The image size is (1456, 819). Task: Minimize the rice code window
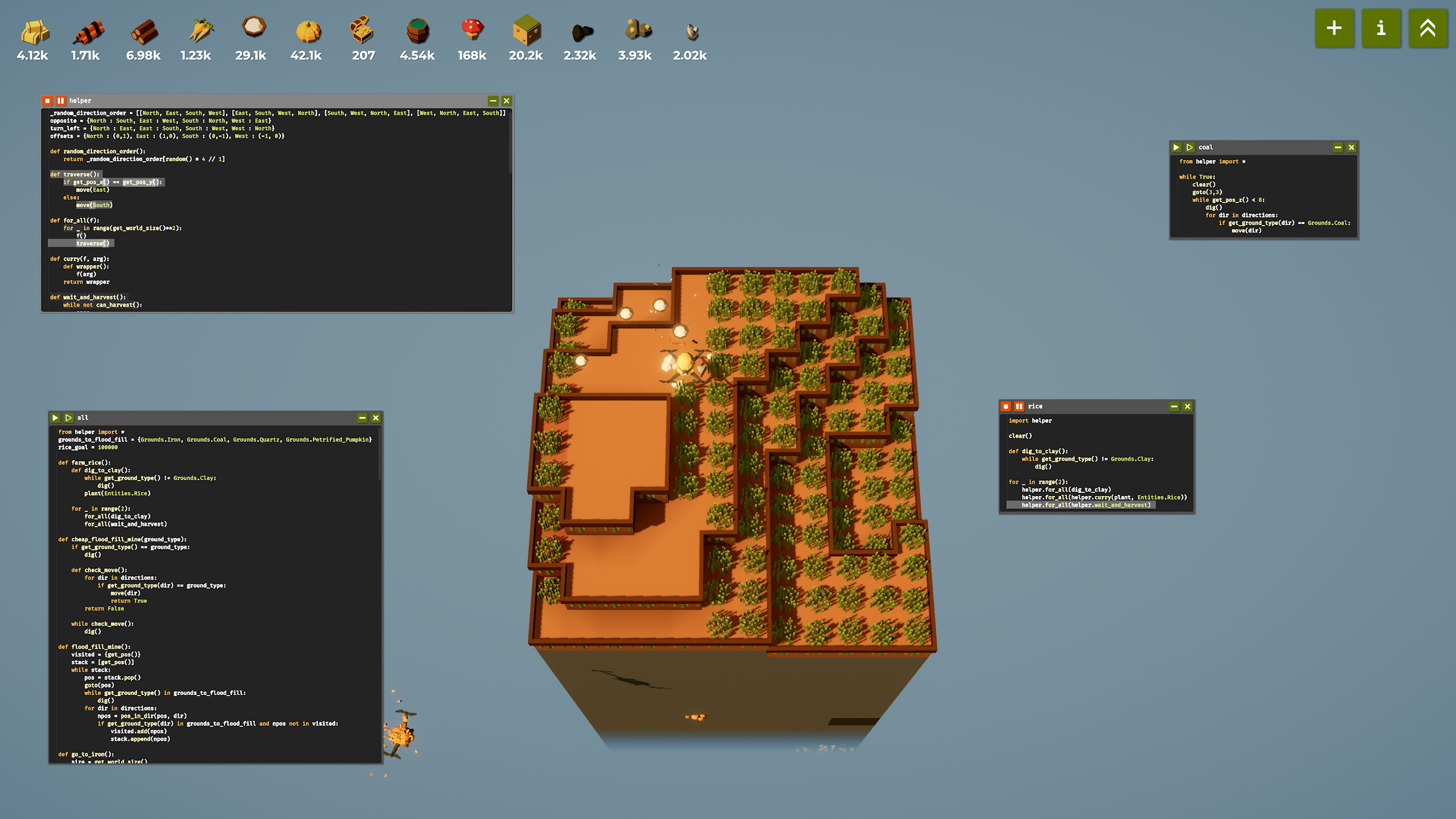[1174, 406]
